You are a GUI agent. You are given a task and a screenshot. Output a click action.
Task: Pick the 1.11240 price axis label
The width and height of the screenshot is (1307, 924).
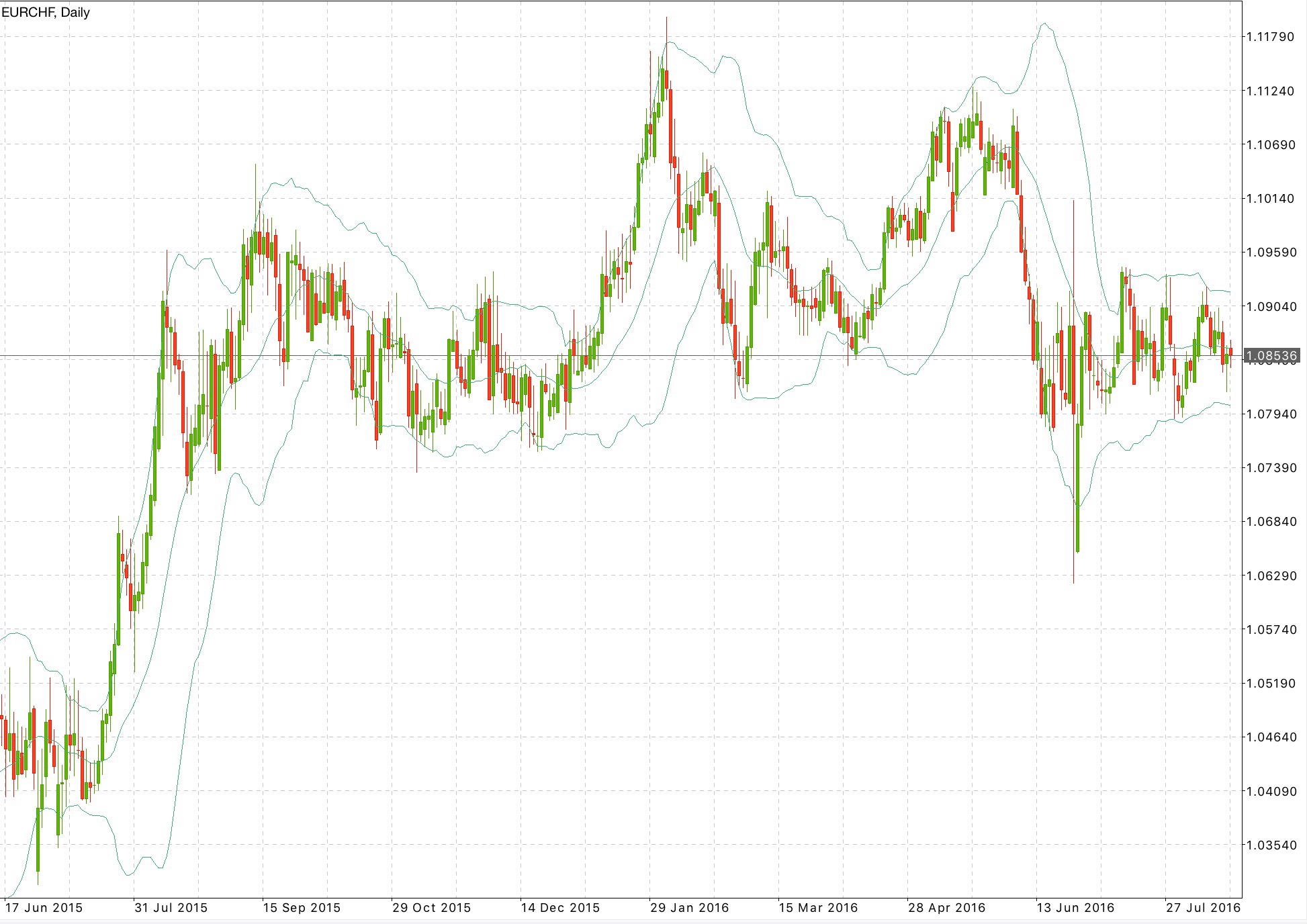(x=1270, y=91)
